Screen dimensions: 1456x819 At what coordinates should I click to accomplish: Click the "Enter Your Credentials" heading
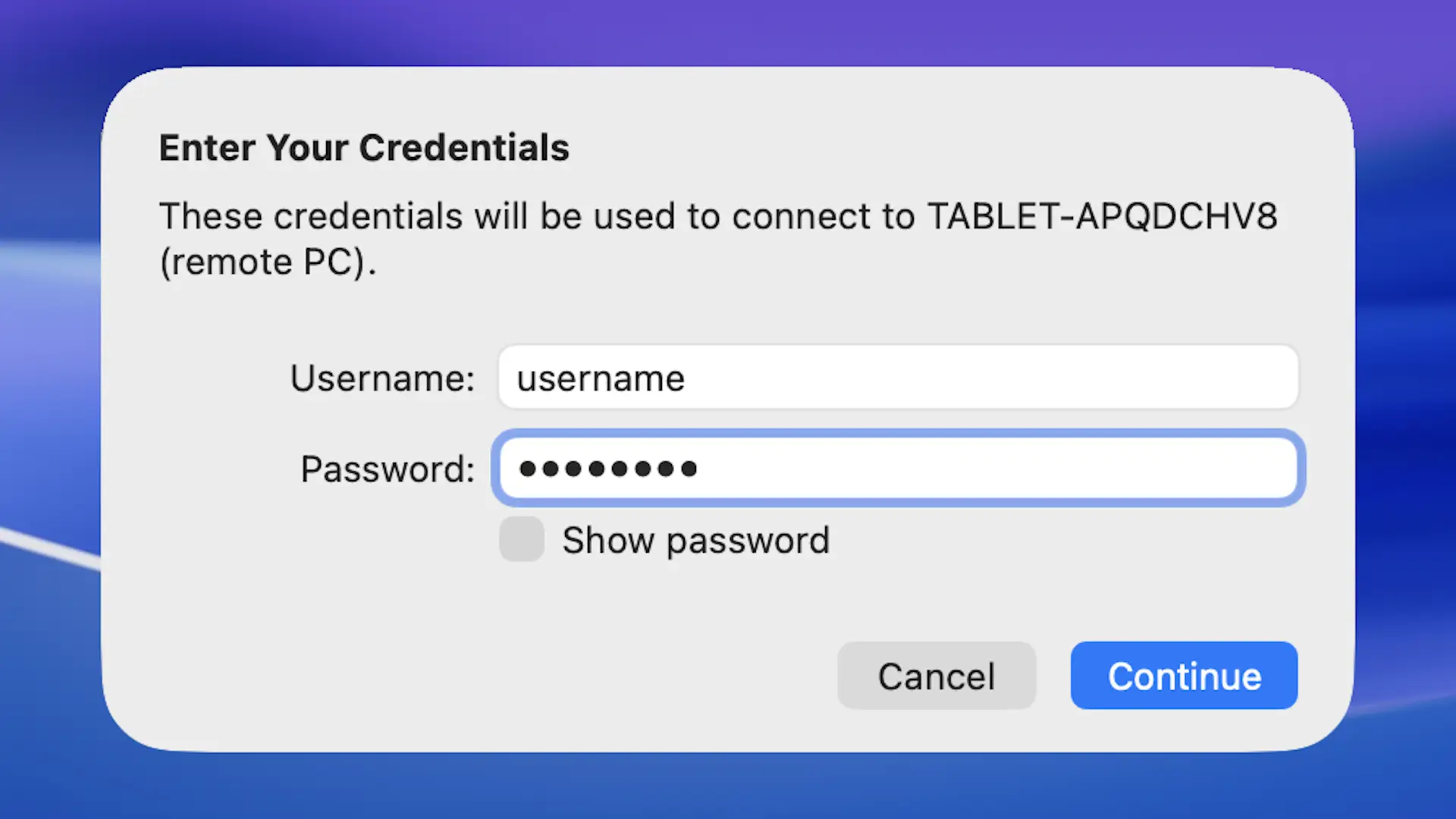coord(364,147)
